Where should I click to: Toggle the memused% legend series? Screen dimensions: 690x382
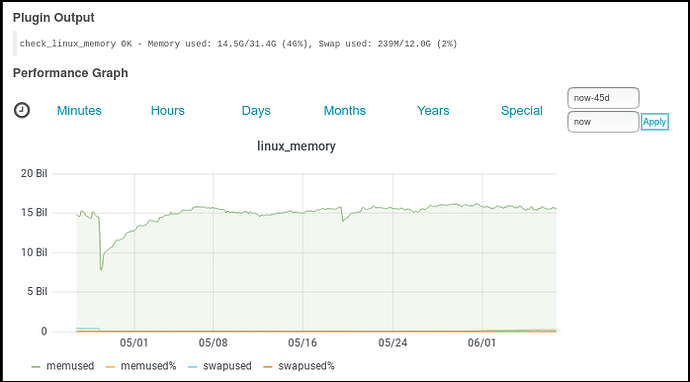[148, 366]
